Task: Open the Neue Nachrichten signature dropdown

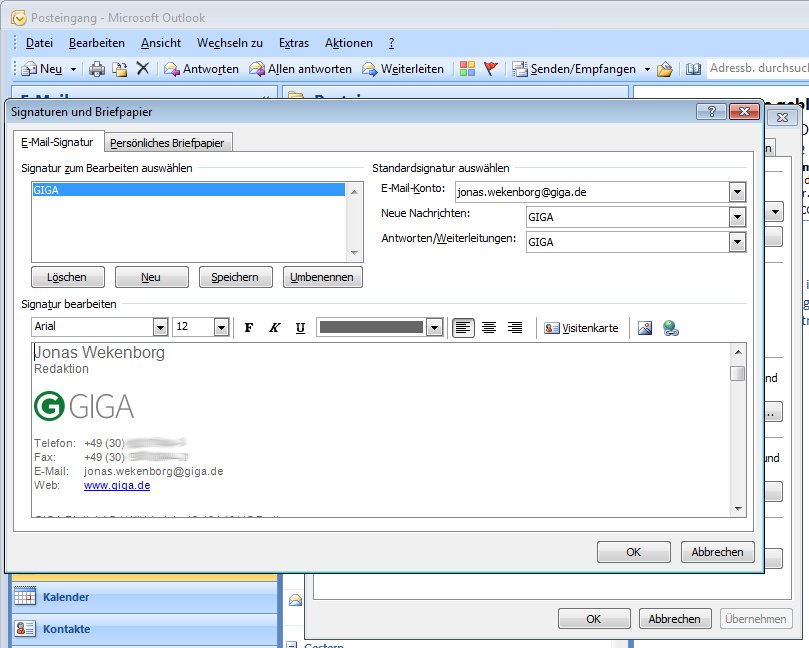Action: point(737,217)
